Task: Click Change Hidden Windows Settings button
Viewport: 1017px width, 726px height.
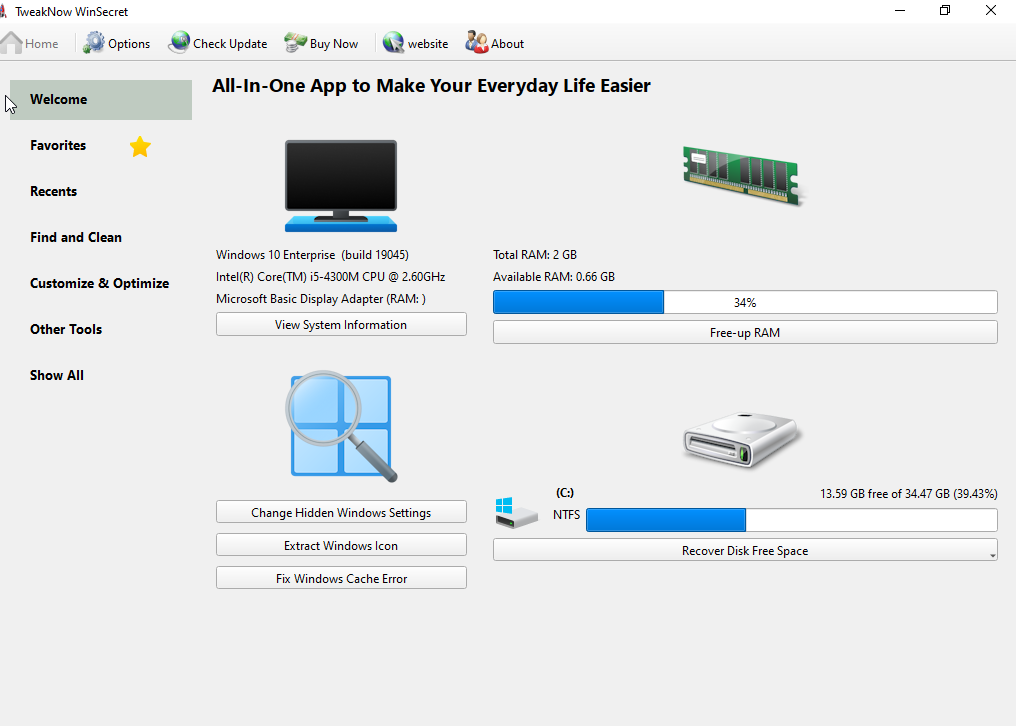Action: pos(341,512)
